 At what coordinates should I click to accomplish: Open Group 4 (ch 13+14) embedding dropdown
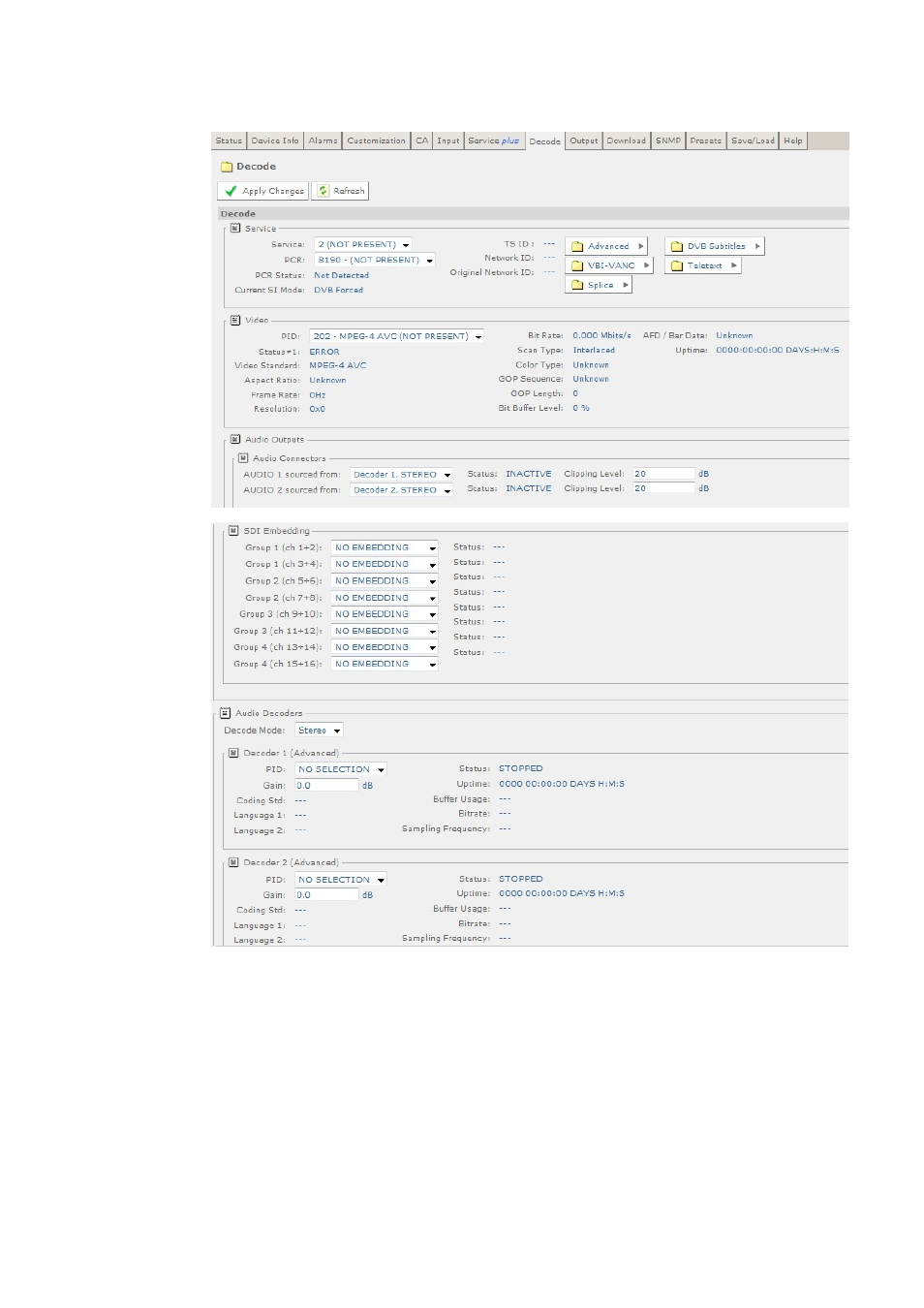point(385,647)
